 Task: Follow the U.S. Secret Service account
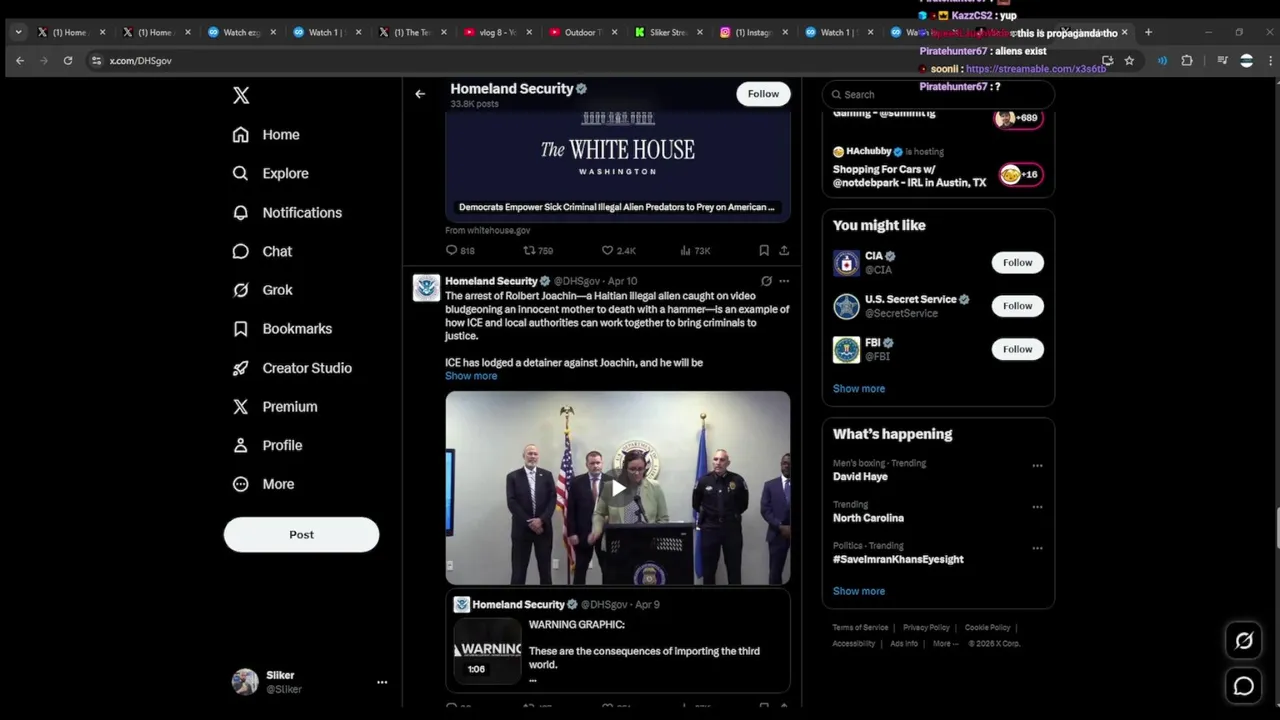pyautogui.click(x=1017, y=306)
